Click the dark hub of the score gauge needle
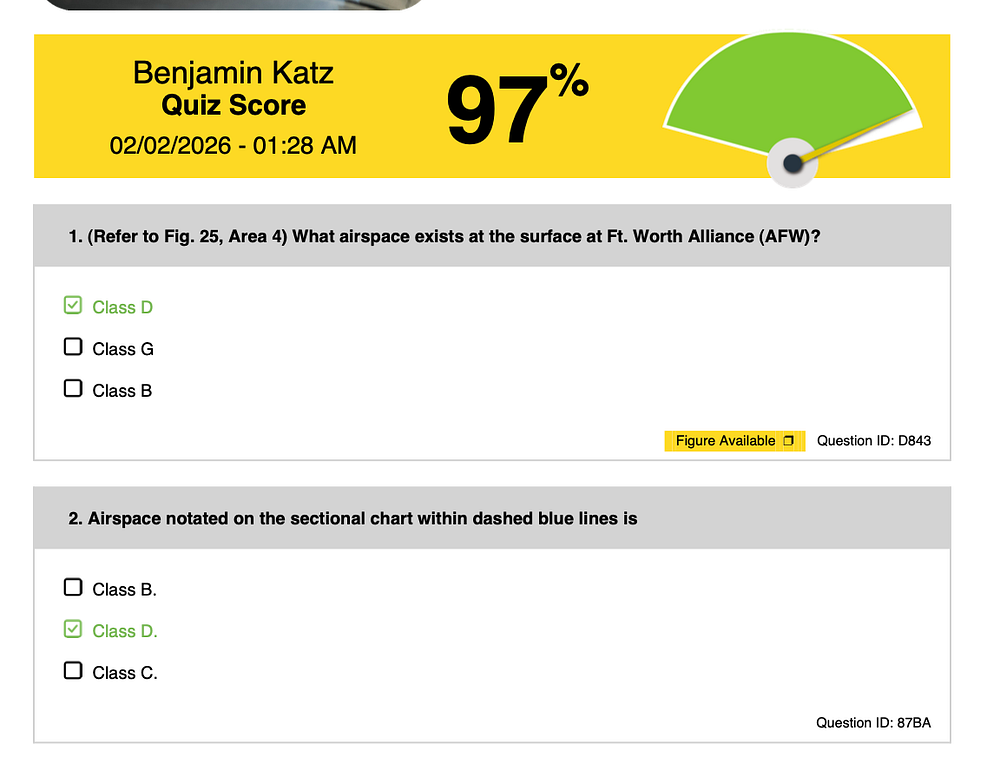1000x764 pixels. [793, 163]
